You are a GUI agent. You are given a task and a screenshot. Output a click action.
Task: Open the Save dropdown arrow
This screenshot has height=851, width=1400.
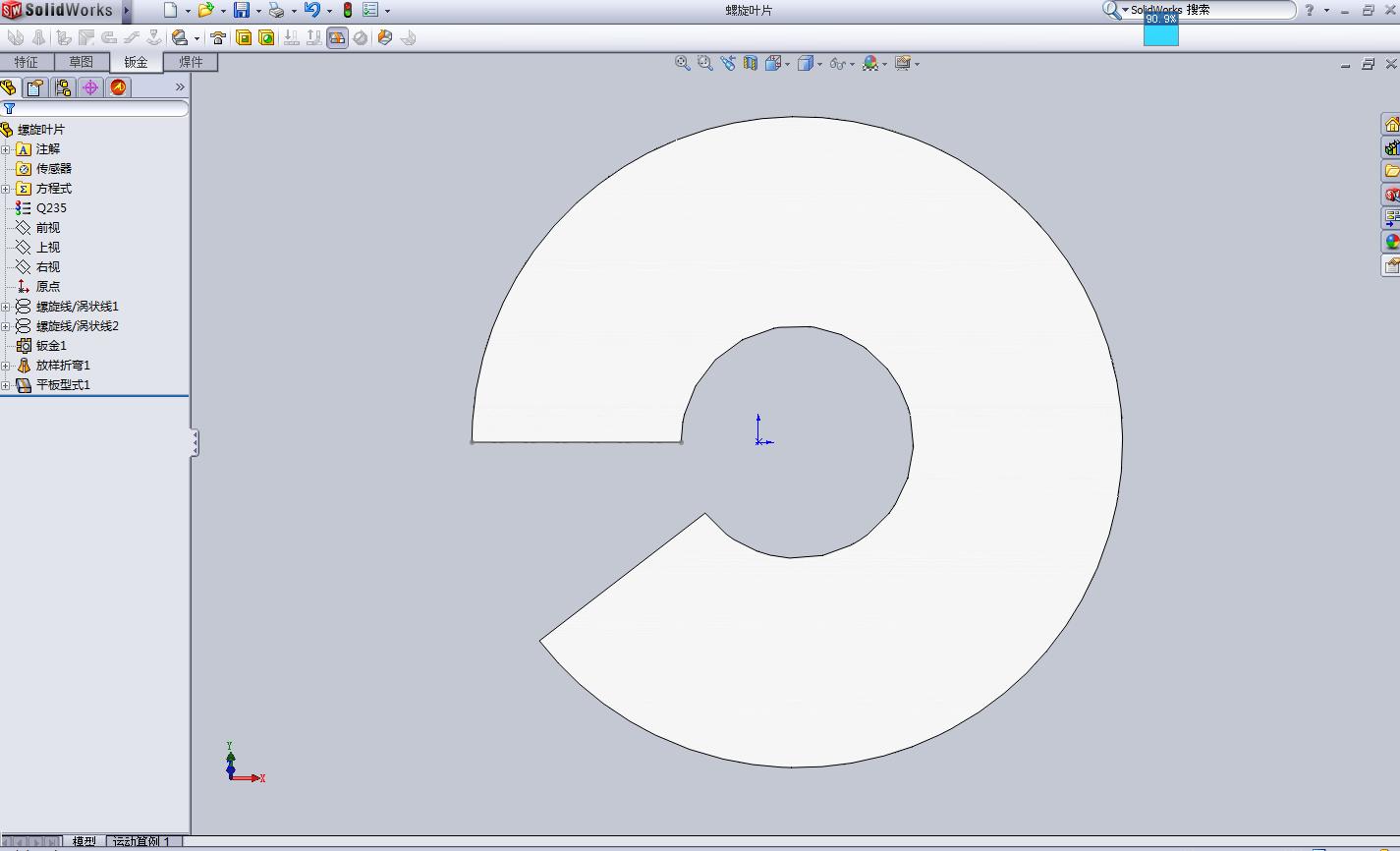(x=258, y=11)
